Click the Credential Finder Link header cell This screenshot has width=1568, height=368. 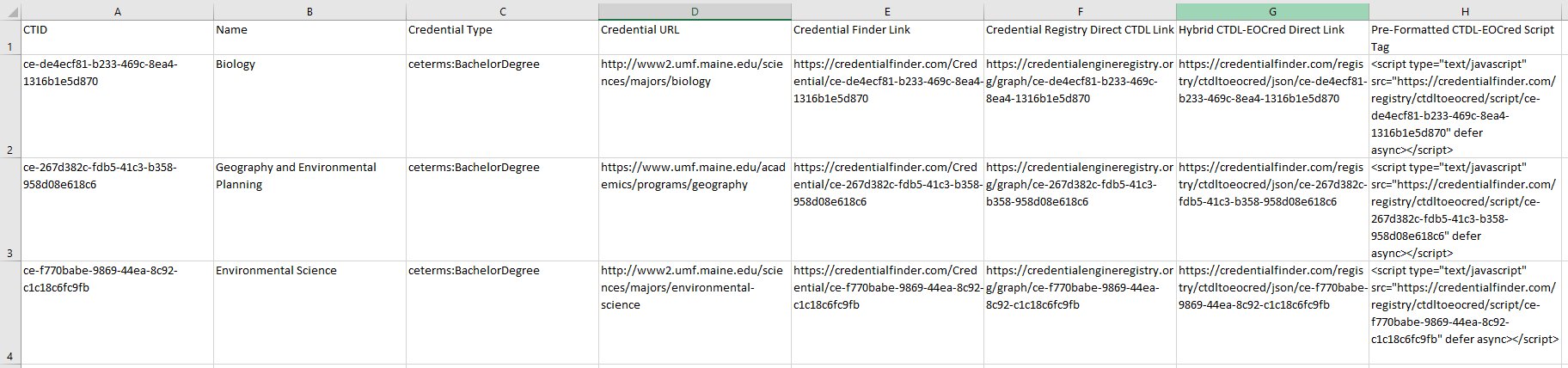pos(887,38)
